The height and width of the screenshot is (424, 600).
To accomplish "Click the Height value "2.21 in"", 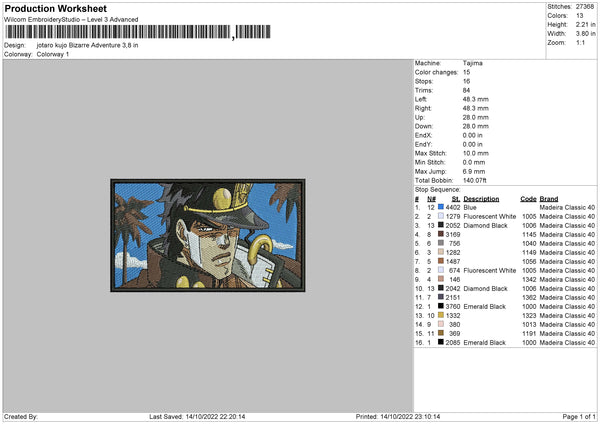I will pos(586,24).
